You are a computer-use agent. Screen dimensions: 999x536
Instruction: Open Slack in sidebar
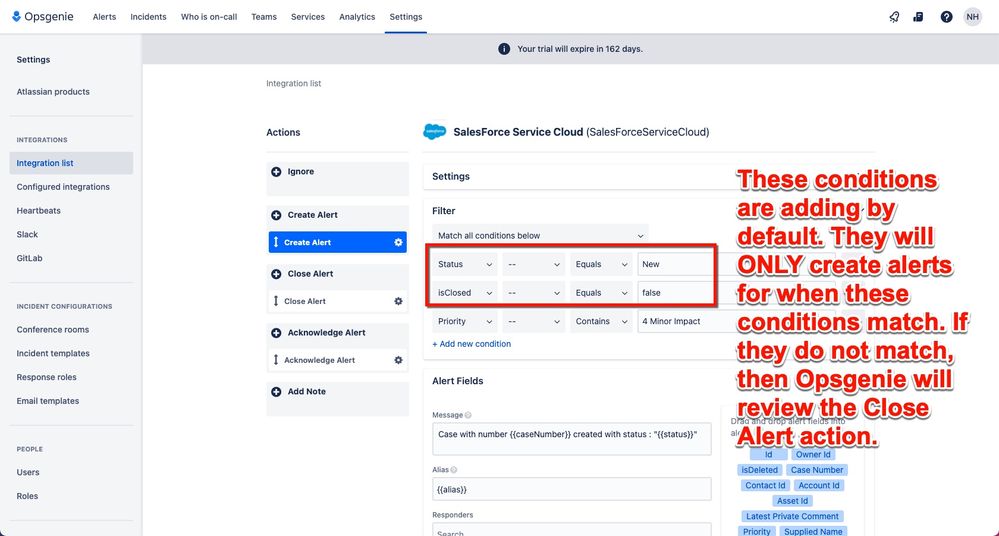[27, 235]
